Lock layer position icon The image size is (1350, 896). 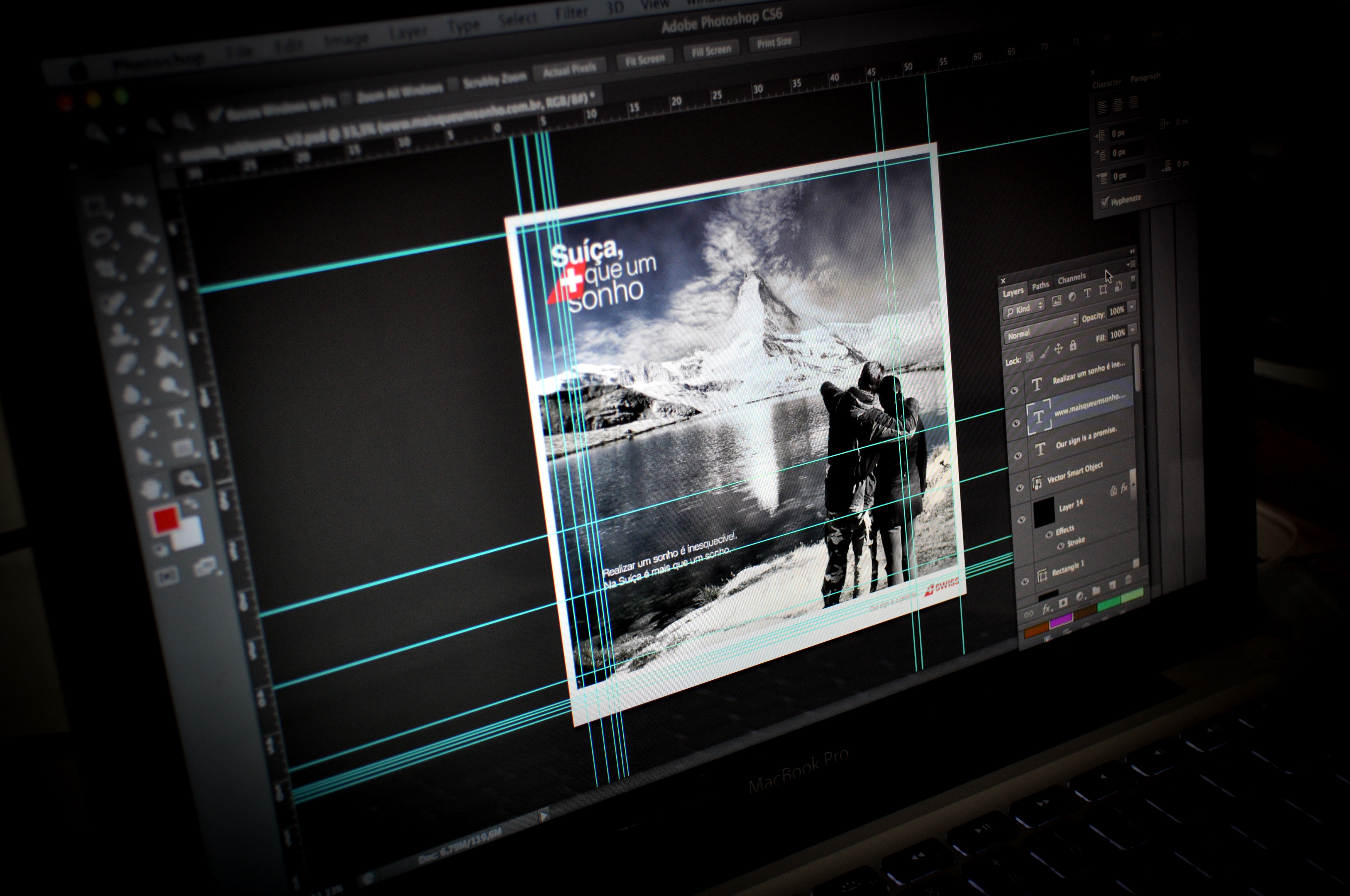coord(1059,349)
